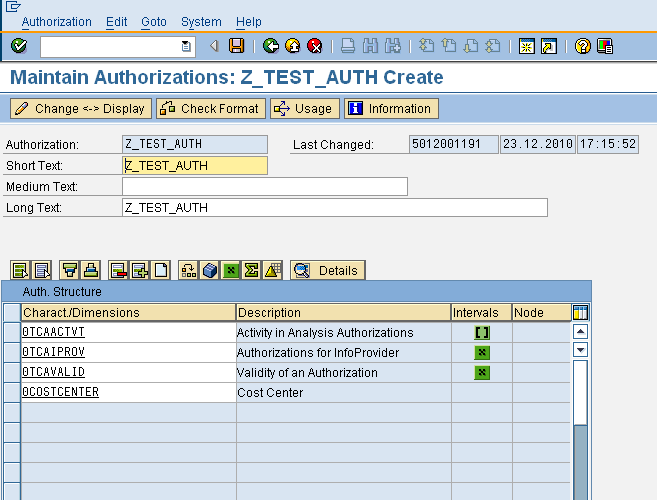657x500 pixels.
Task: Click the green intervals icon for 0TCAIPROV
Action: point(482,352)
